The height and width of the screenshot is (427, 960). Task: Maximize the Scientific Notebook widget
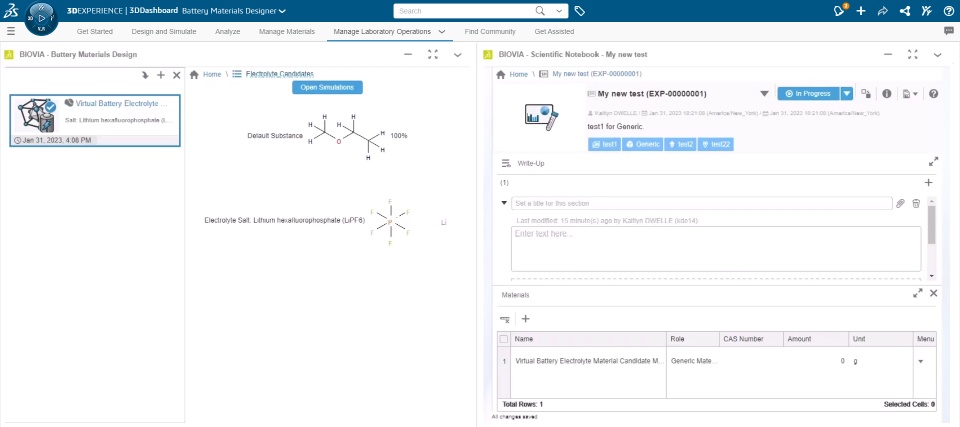click(912, 55)
